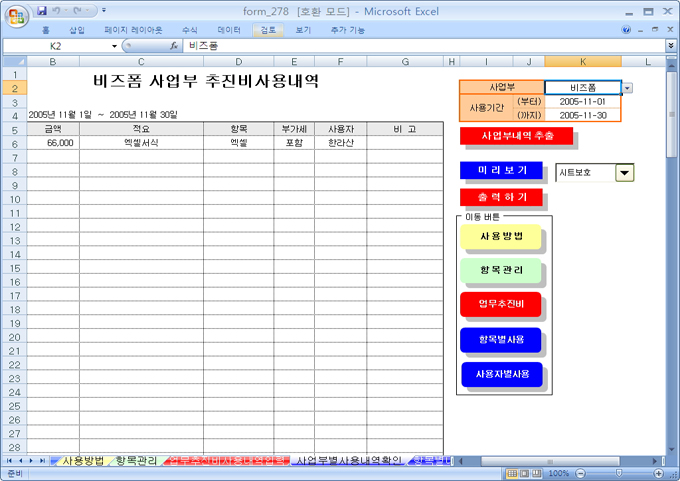Switch to the 항목관리 sheet tab

point(136,461)
